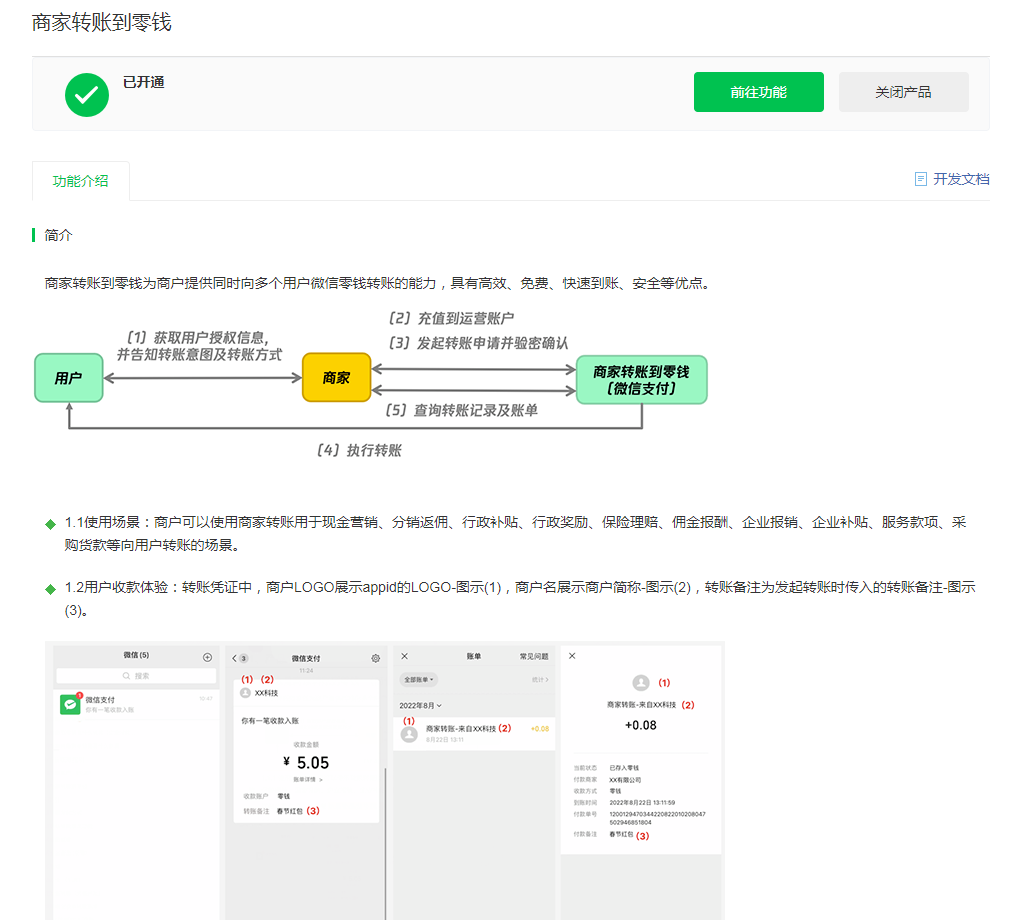Click the 你有一笔收款入账 message text in the card
1024x920 pixels.
(270, 721)
